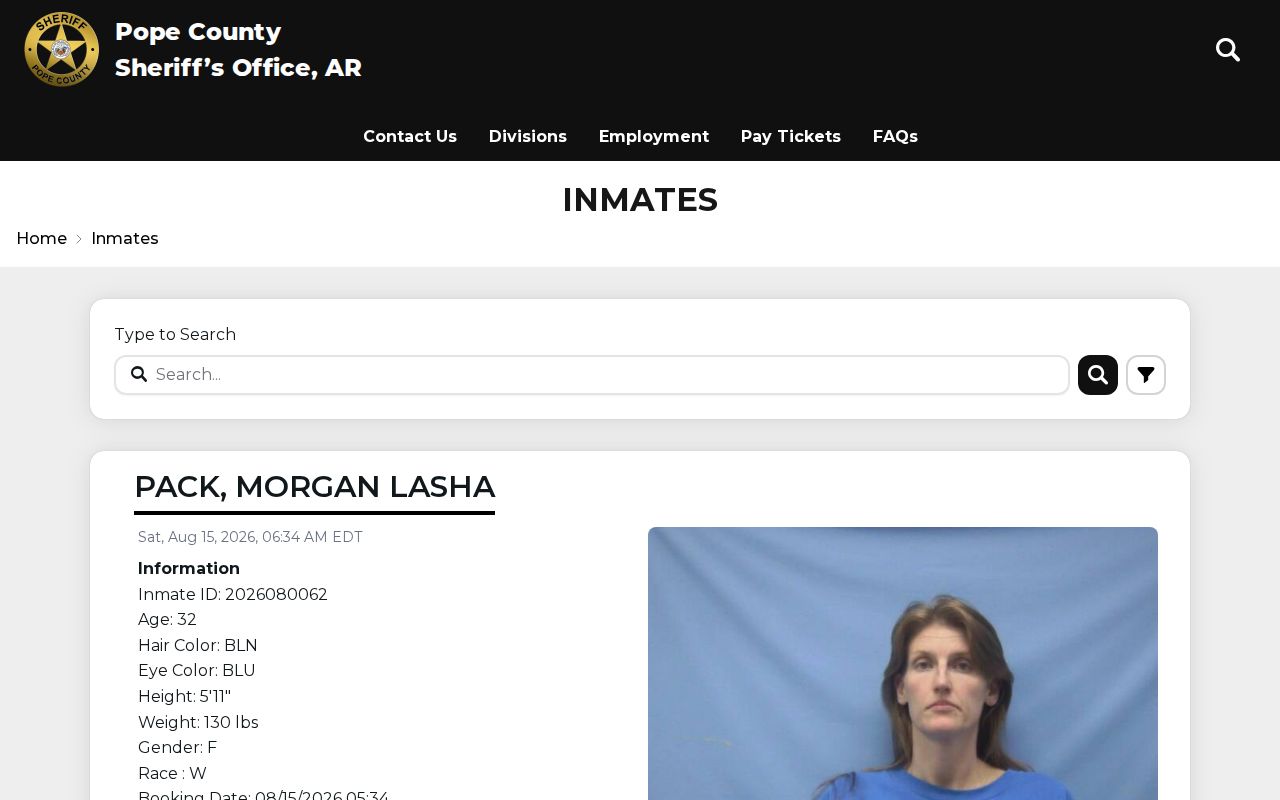Open the FAQs page
This screenshot has width=1280, height=800.
[895, 136]
